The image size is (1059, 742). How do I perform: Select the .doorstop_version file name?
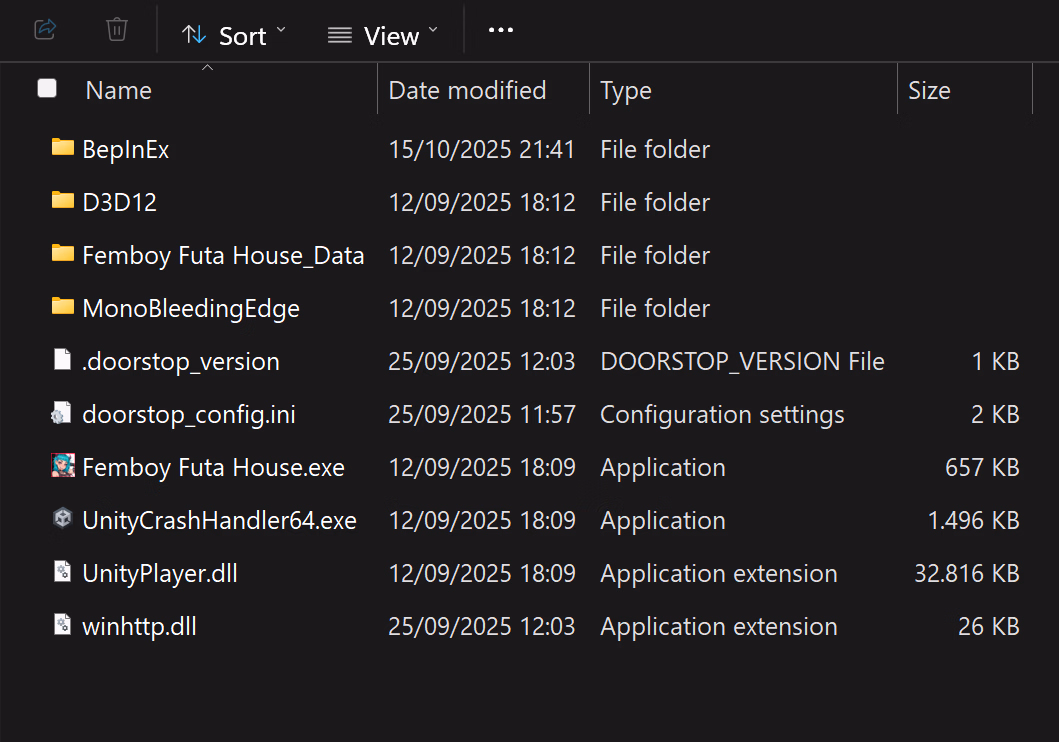pos(181,361)
